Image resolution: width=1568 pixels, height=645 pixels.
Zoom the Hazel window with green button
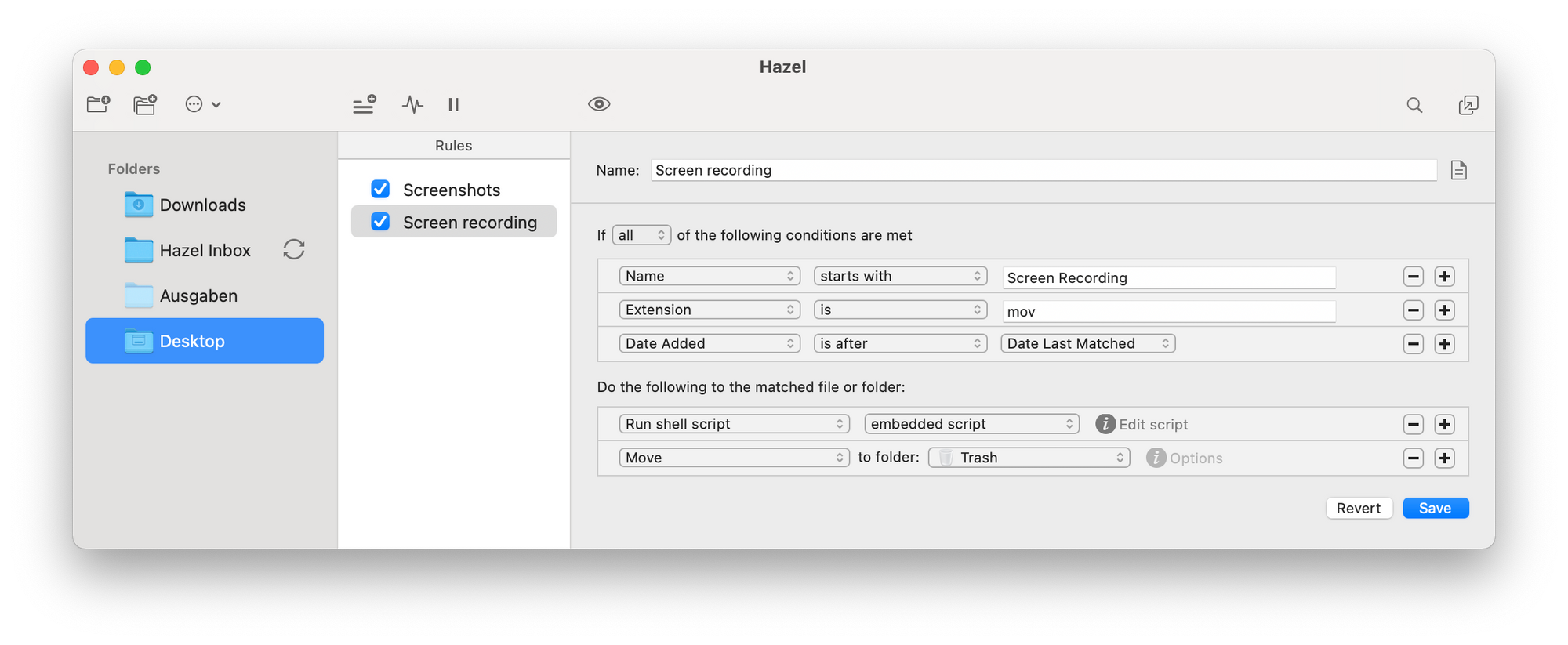[x=143, y=67]
